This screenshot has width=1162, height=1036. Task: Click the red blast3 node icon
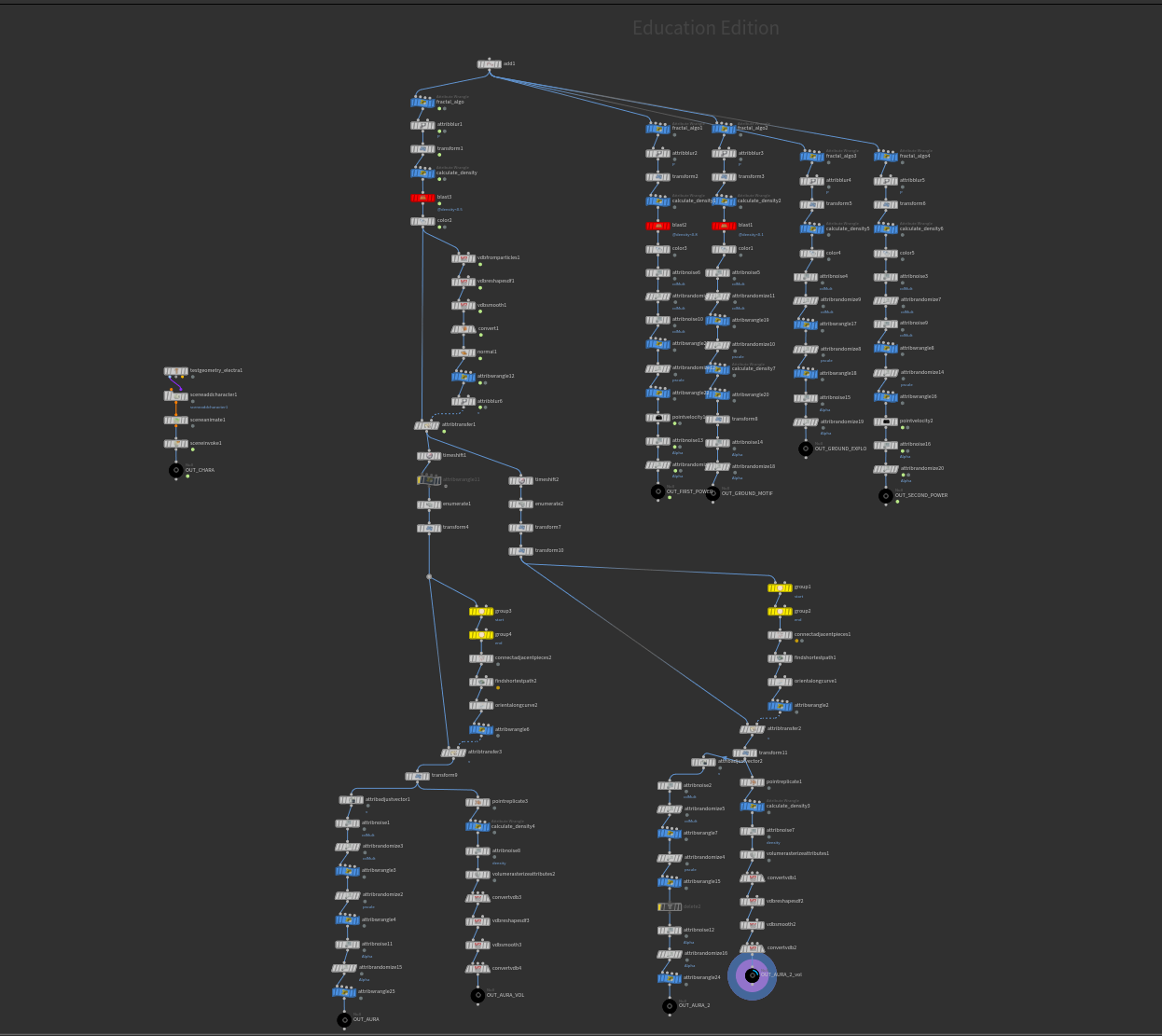click(x=422, y=198)
